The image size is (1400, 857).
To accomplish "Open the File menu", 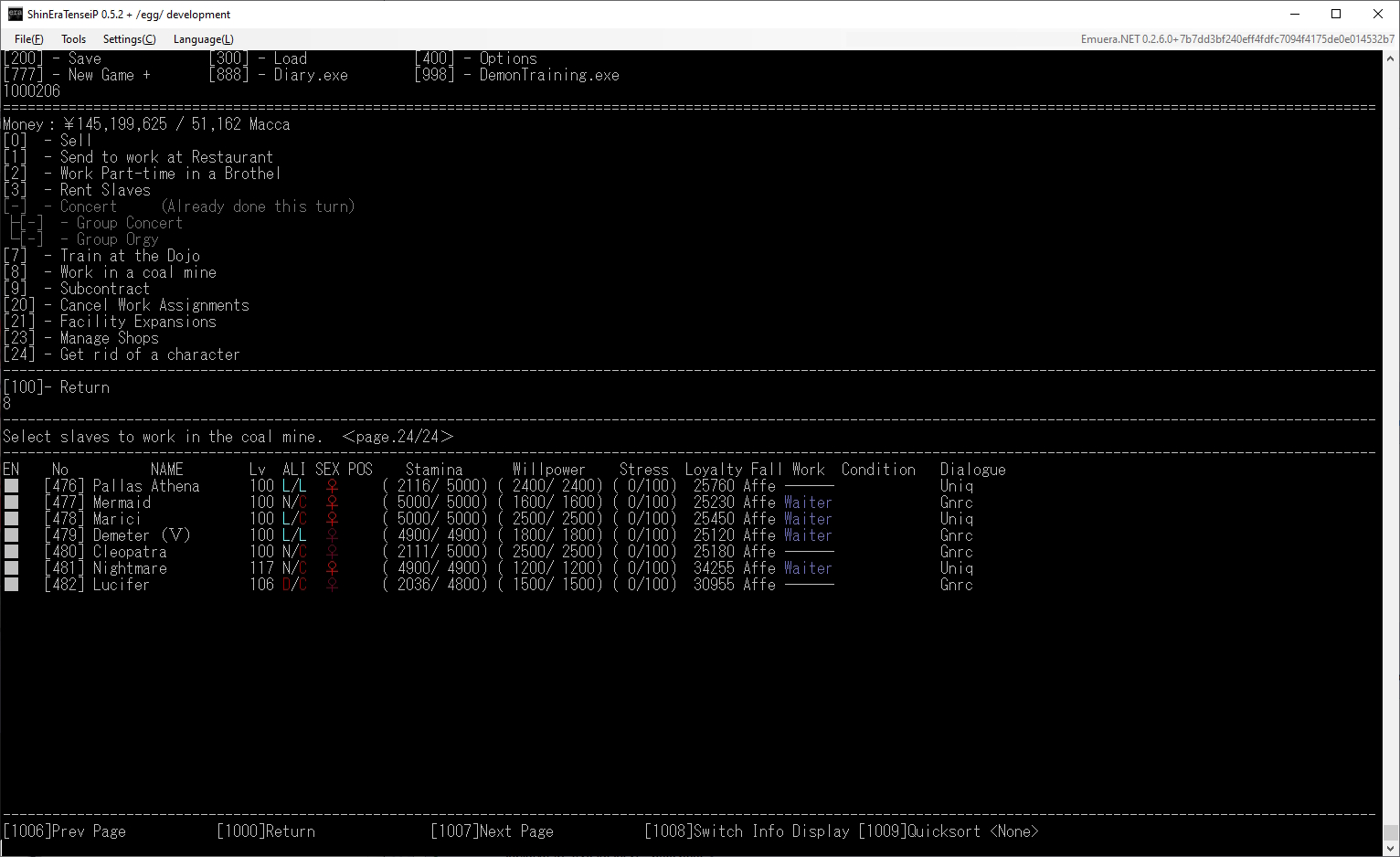I will pyautogui.click(x=28, y=39).
